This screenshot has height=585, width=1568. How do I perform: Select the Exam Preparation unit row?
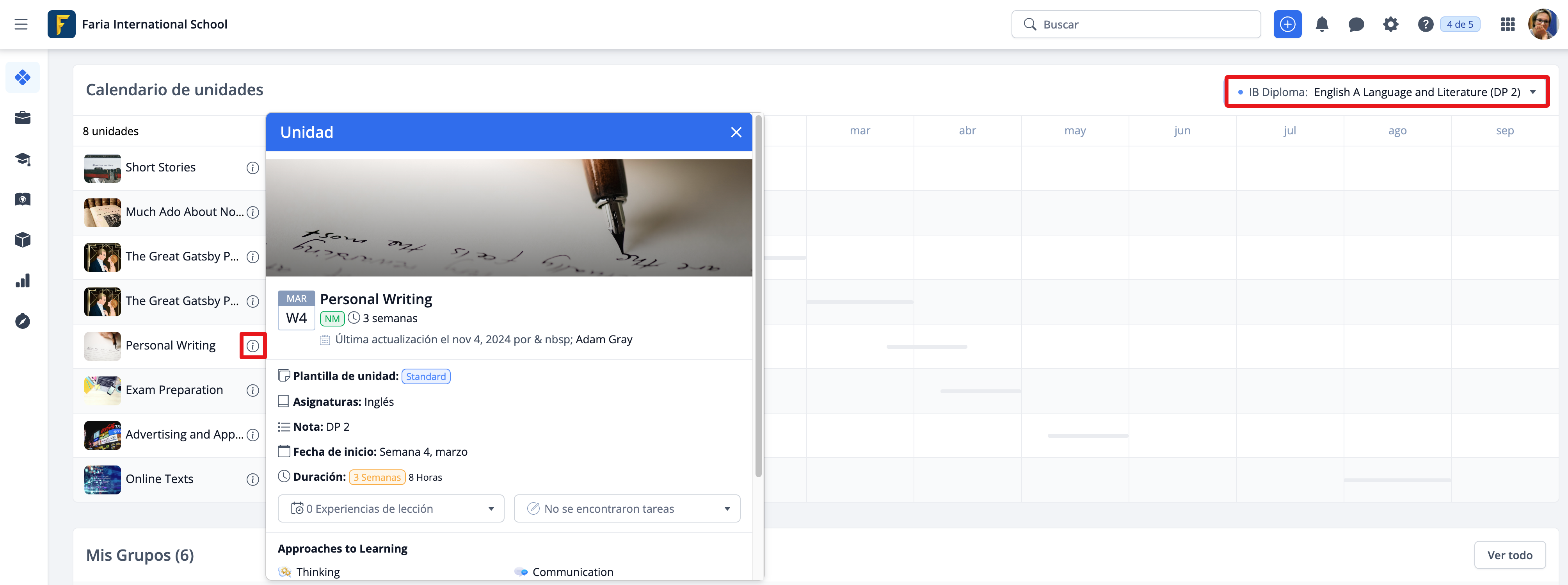174,390
